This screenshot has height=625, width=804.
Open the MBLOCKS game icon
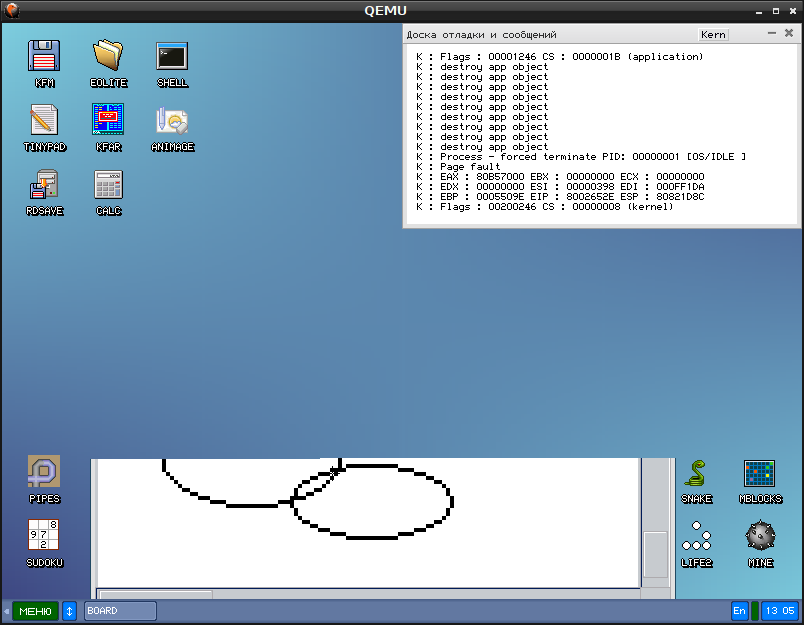(x=760, y=472)
